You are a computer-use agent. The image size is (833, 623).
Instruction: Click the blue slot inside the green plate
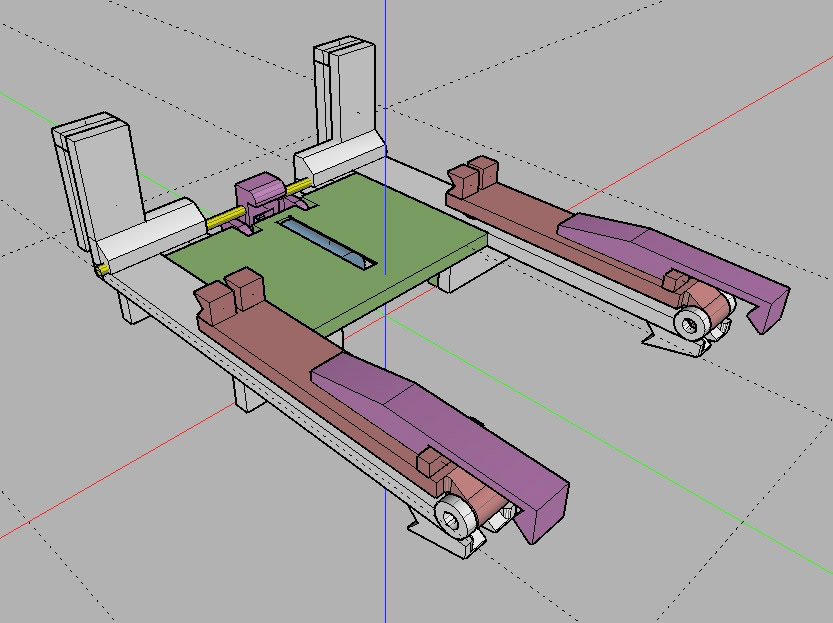coord(328,244)
